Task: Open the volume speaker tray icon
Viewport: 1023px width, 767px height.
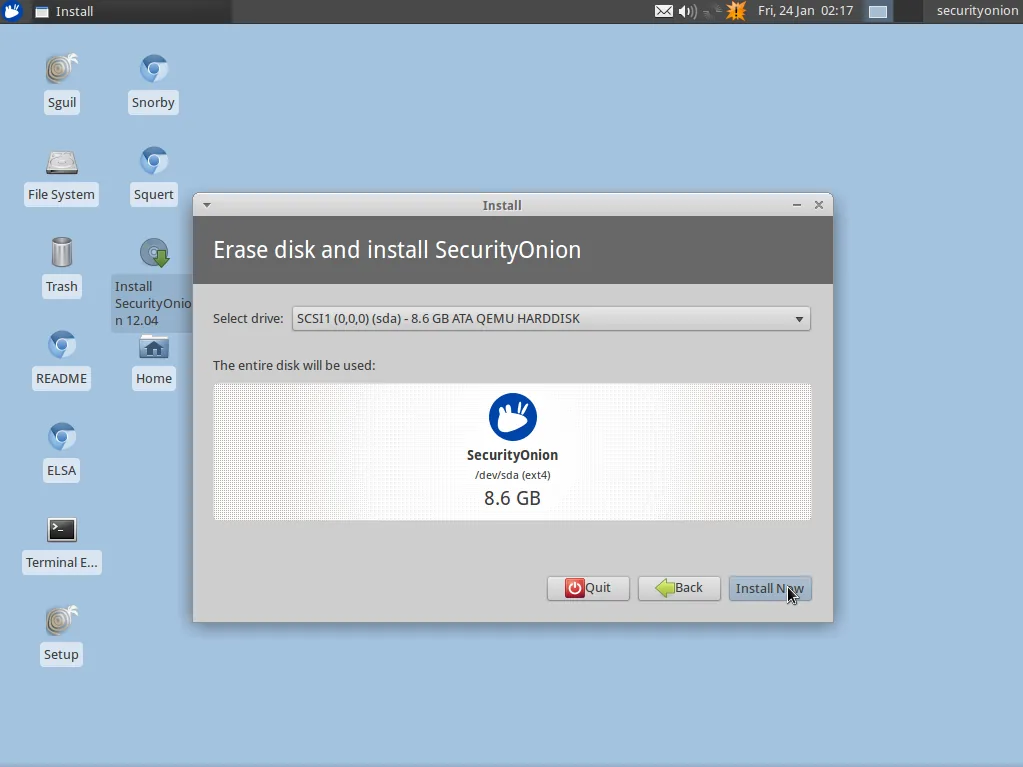Action: [x=687, y=11]
